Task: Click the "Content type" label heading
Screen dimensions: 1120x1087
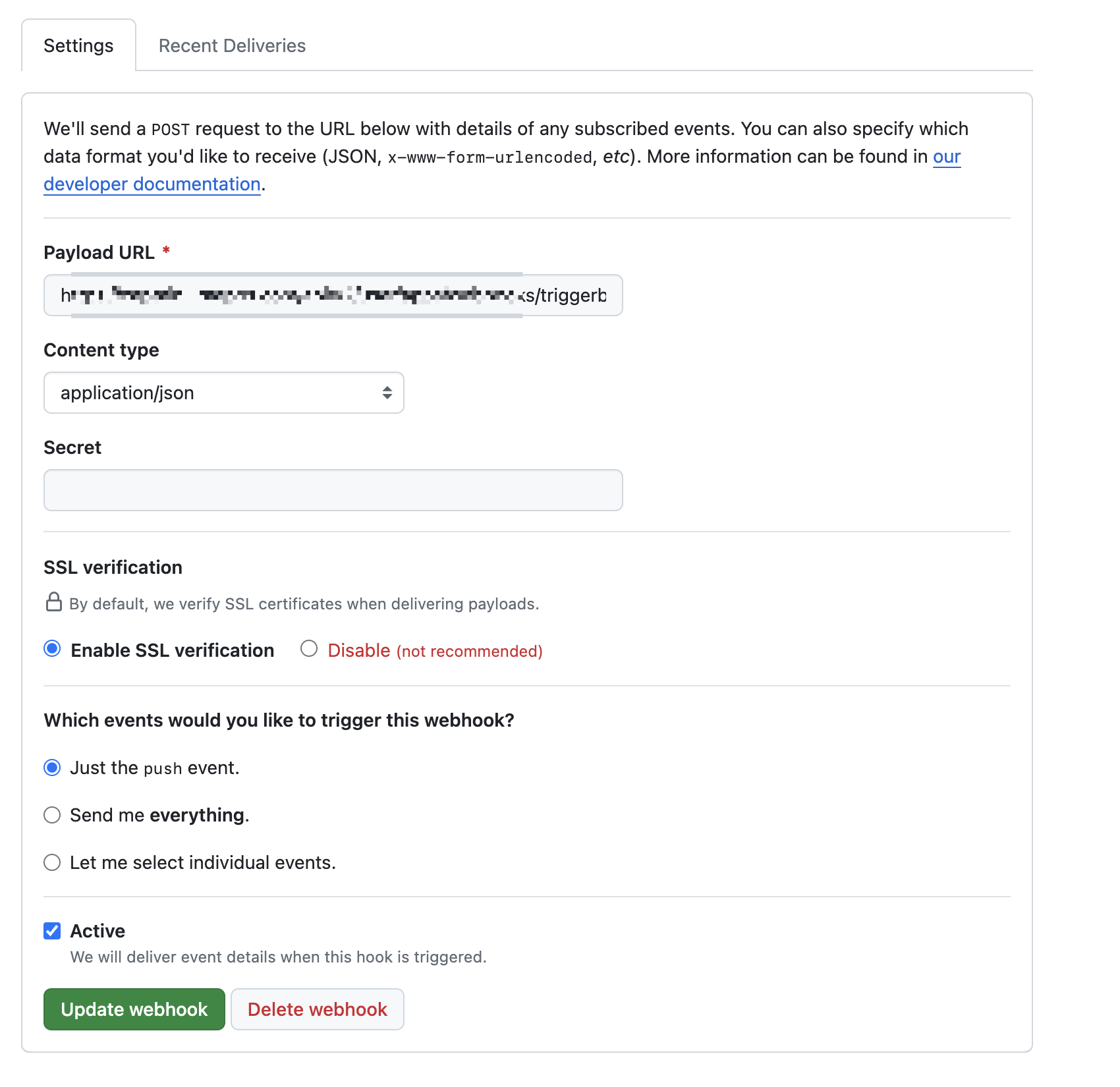Action: 101,350
